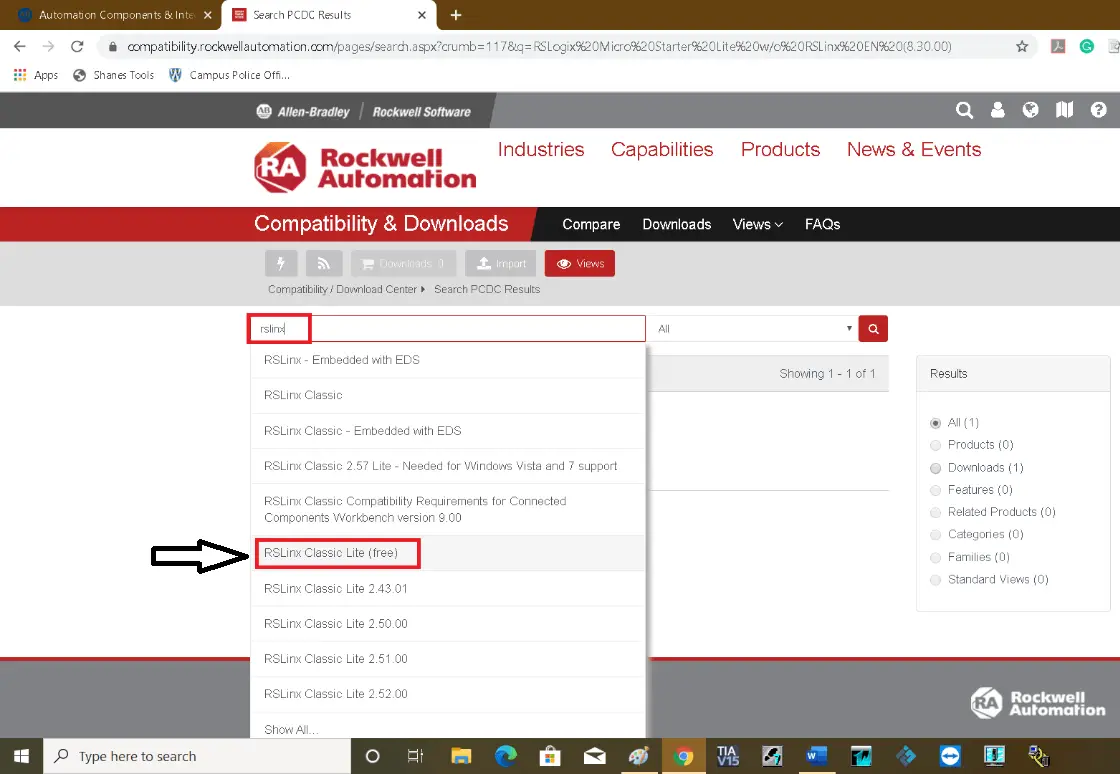Open Compare in black navigation bar

[x=591, y=224]
